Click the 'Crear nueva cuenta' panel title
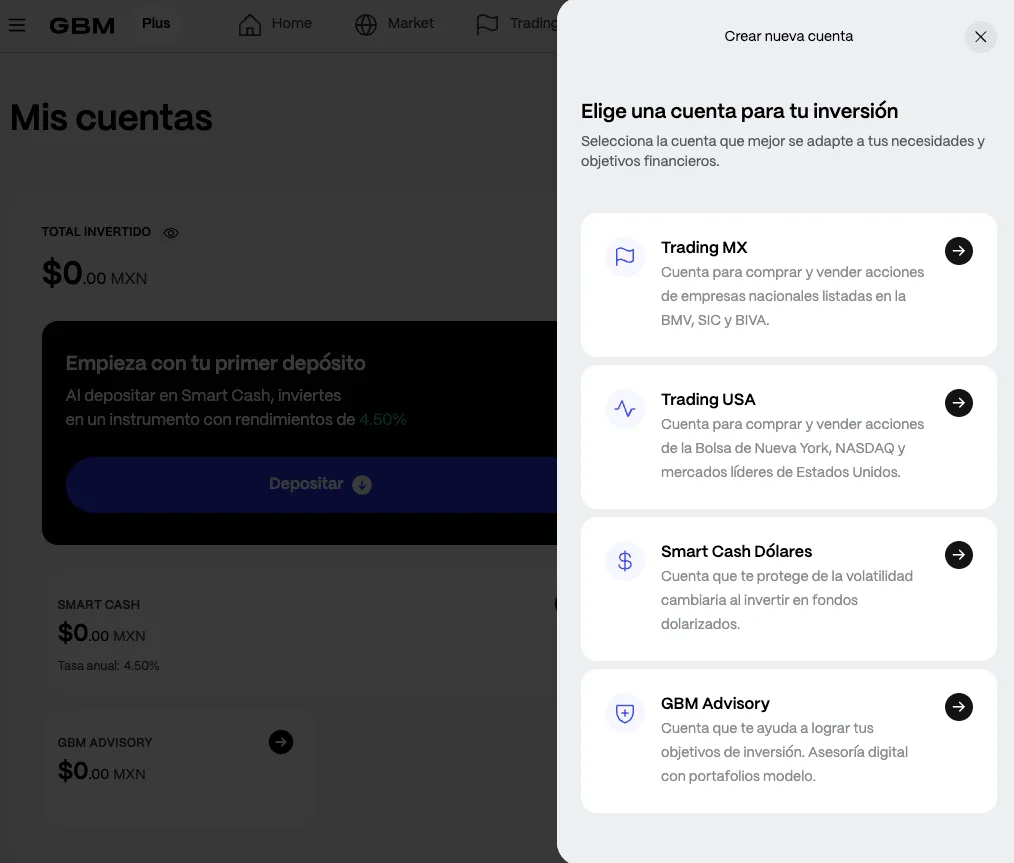 (x=788, y=36)
